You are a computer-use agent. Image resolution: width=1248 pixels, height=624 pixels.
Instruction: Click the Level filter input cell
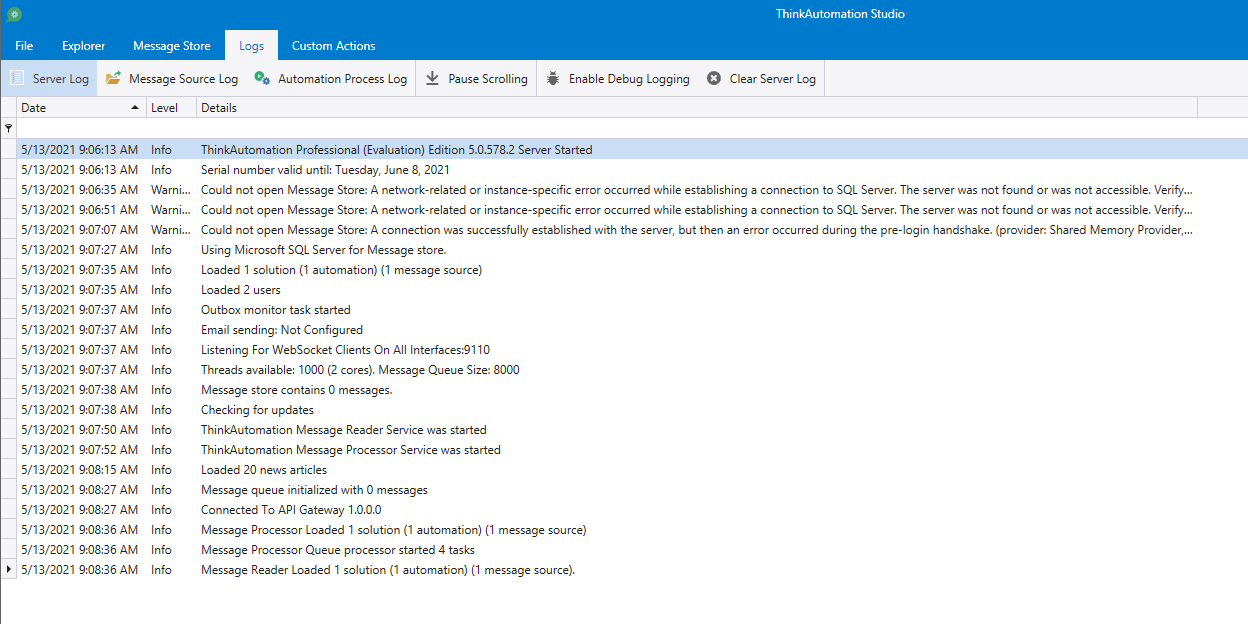(x=171, y=128)
